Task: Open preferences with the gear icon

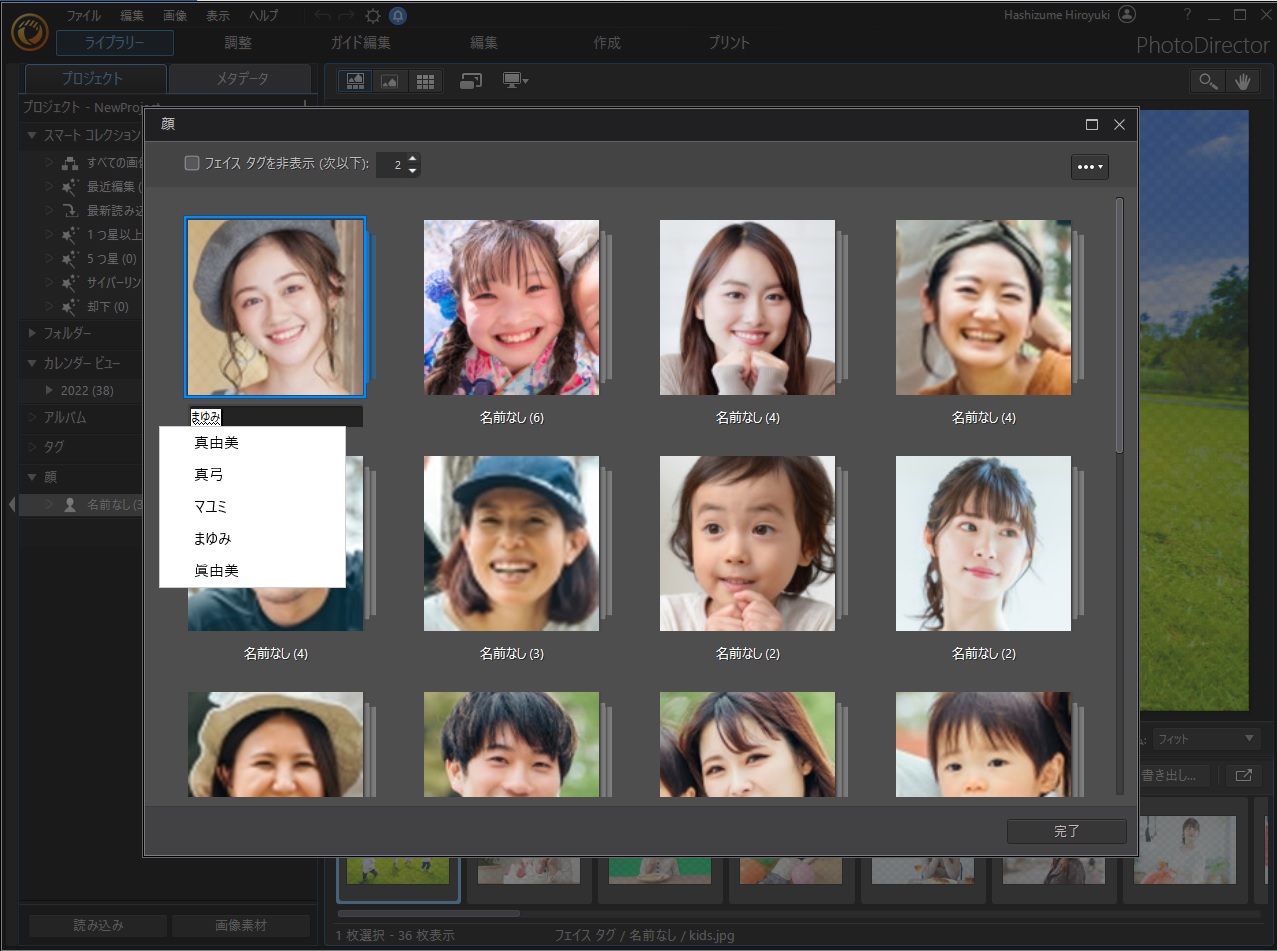Action: click(x=372, y=16)
